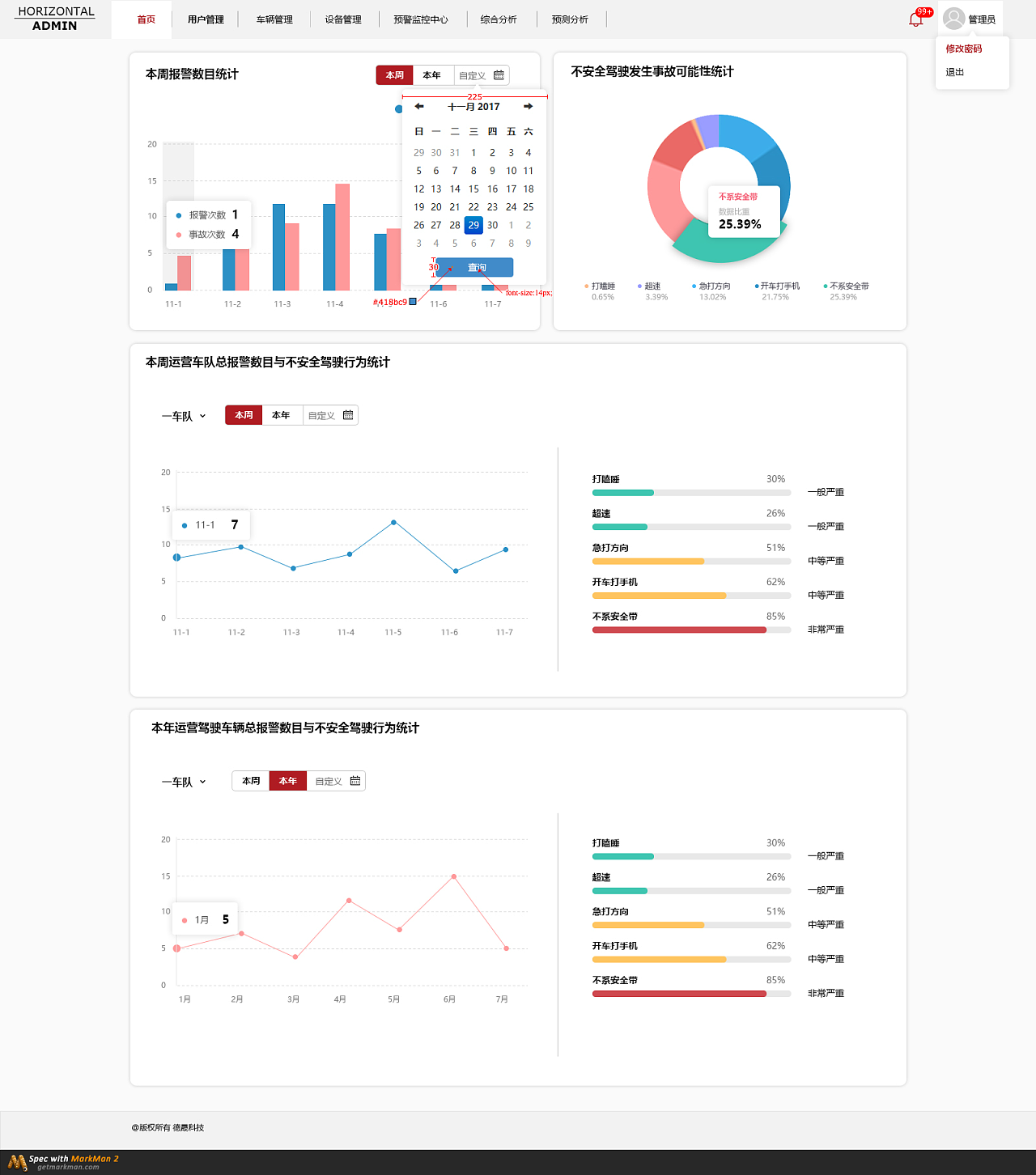This screenshot has height=1175, width=1036.
Task: Select 本周 in the 本周运营车队 card
Action: [244, 415]
